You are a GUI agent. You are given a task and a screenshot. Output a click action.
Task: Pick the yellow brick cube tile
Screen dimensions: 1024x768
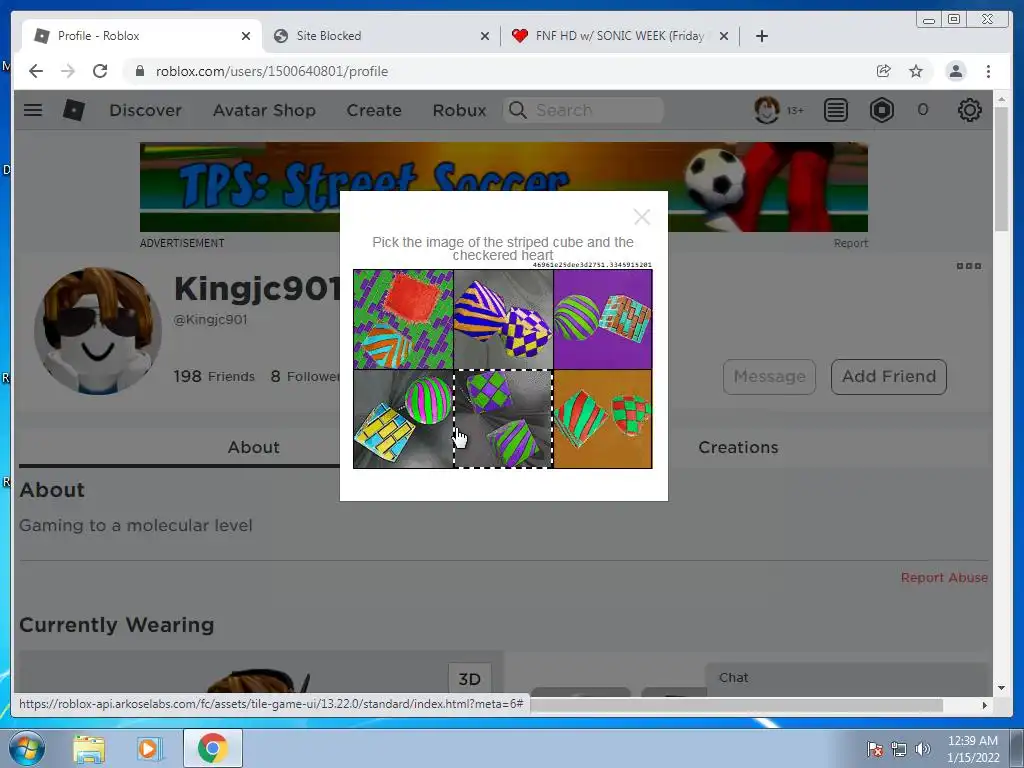[x=403, y=419]
